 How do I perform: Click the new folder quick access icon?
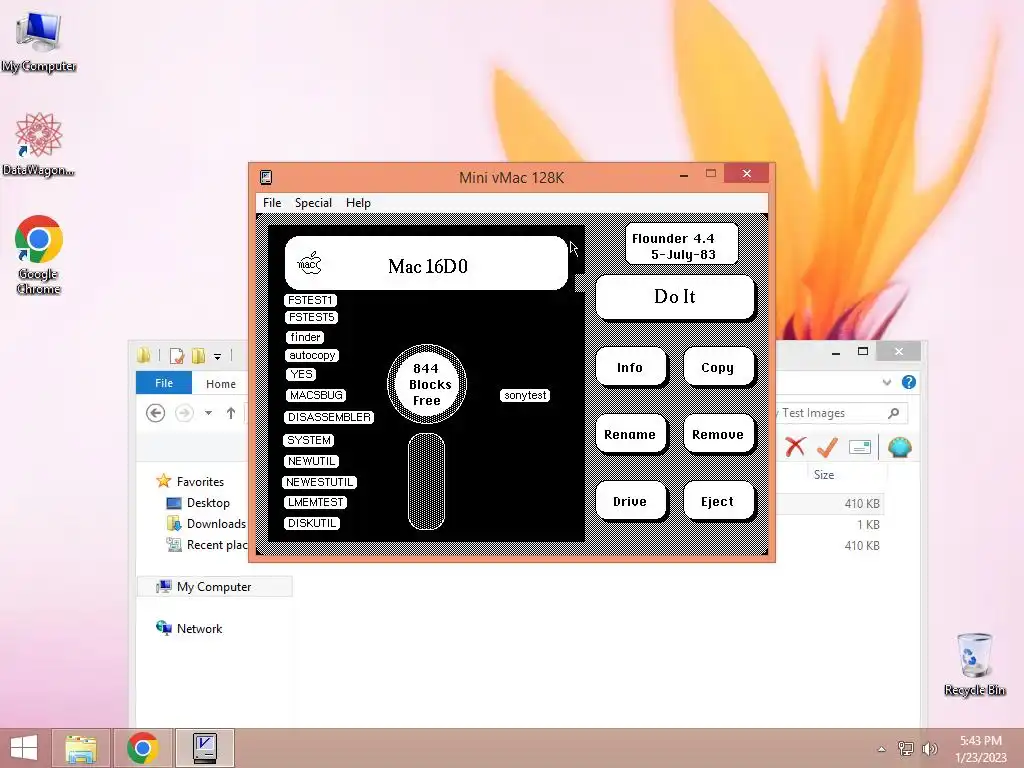point(199,355)
